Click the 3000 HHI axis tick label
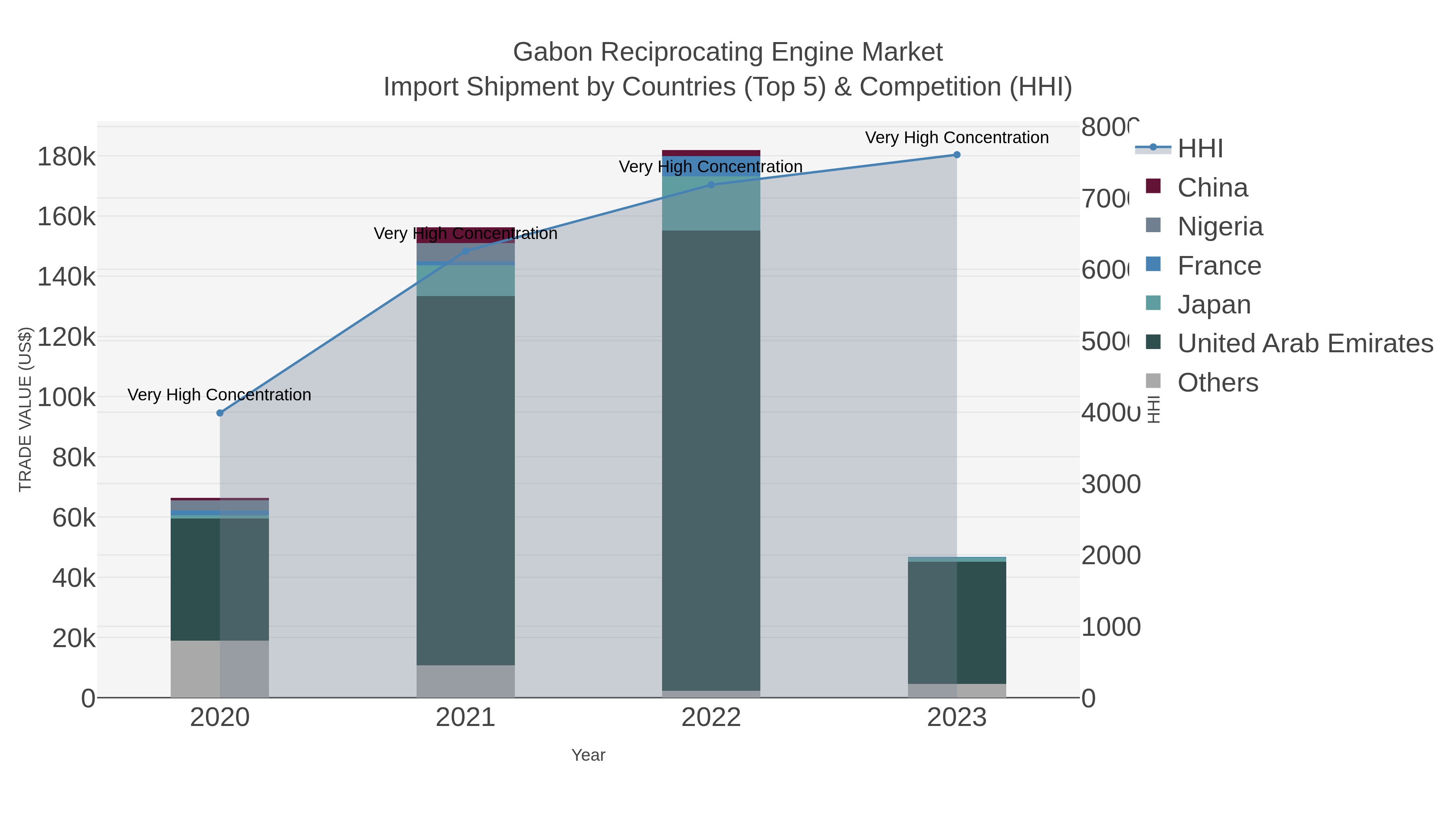 coord(1111,485)
